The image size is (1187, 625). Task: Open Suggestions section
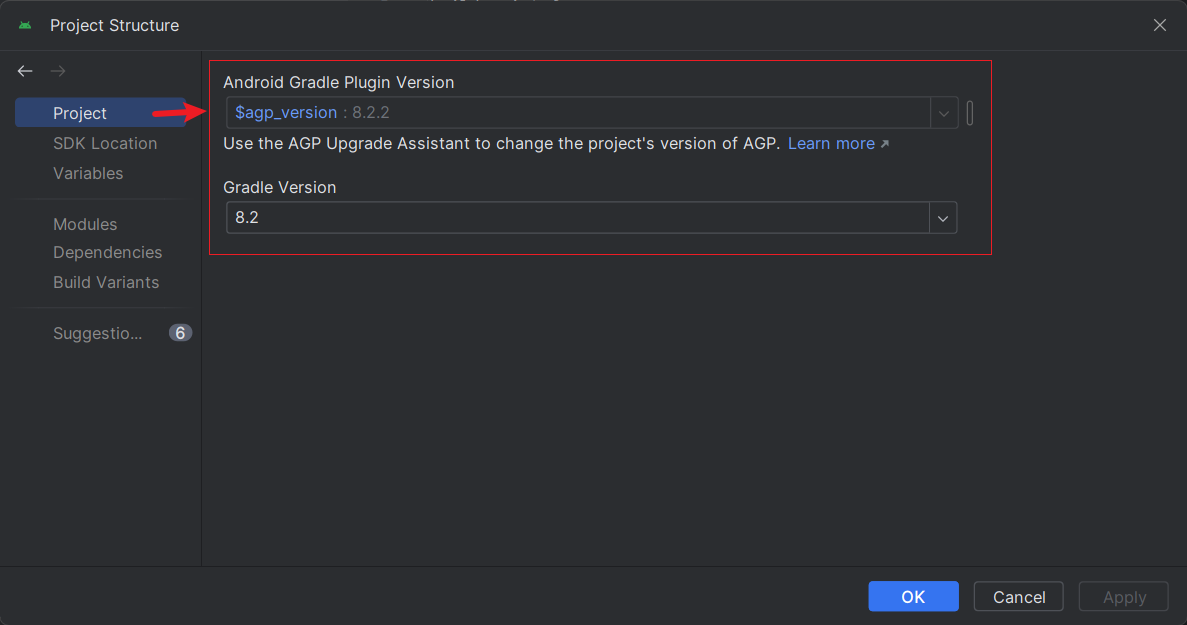(x=98, y=333)
